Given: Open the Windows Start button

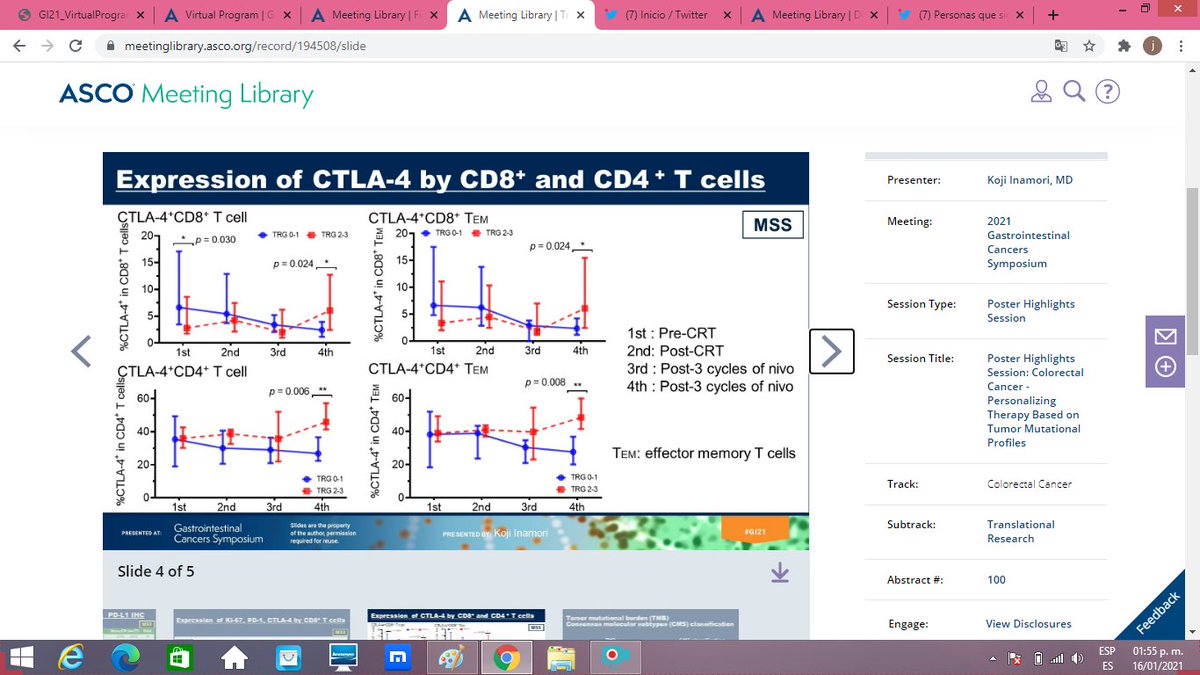Looking at the screenshot, I should coord(21,657).
